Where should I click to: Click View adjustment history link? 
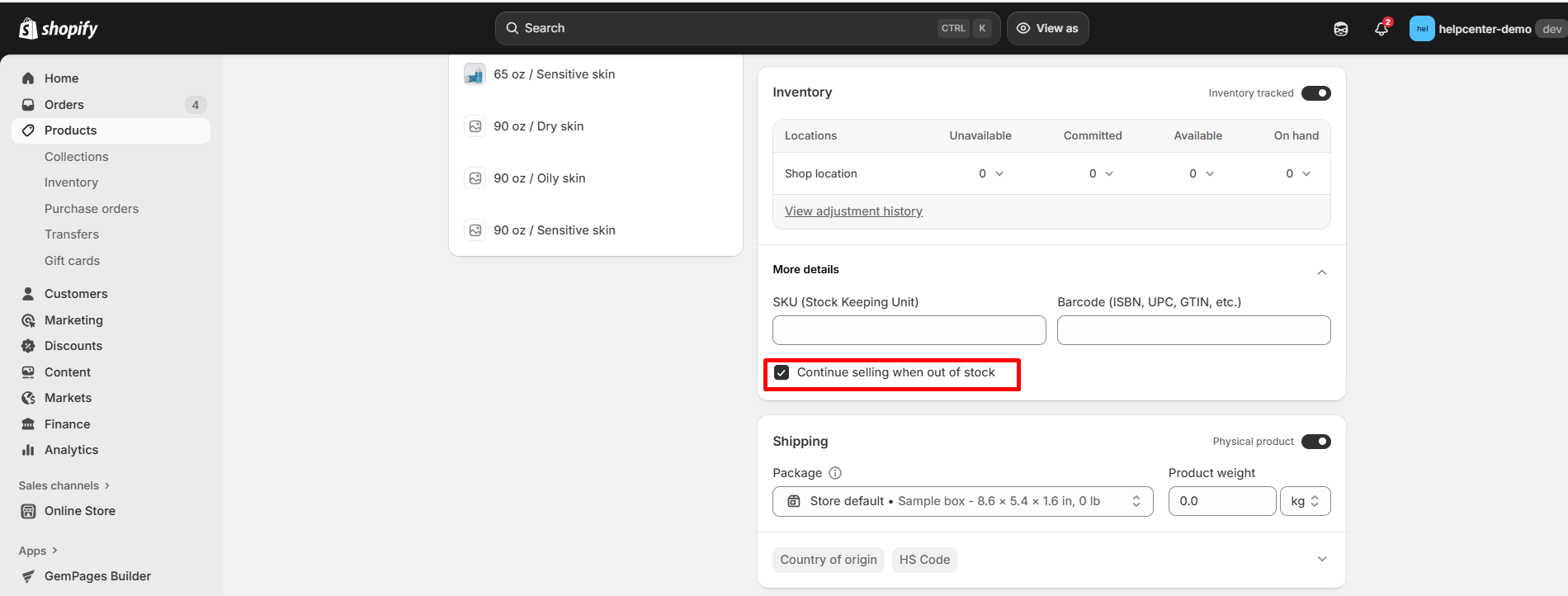(x=853, y=211)
